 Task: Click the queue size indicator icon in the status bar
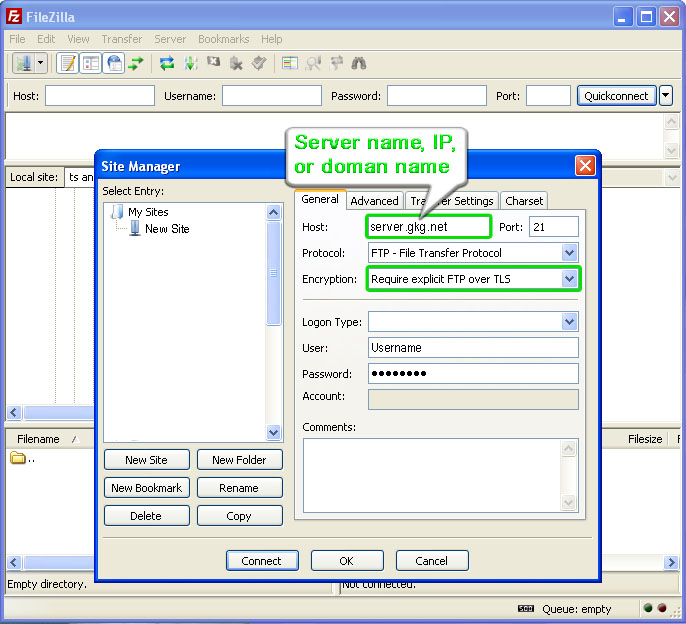pos(525,608)
